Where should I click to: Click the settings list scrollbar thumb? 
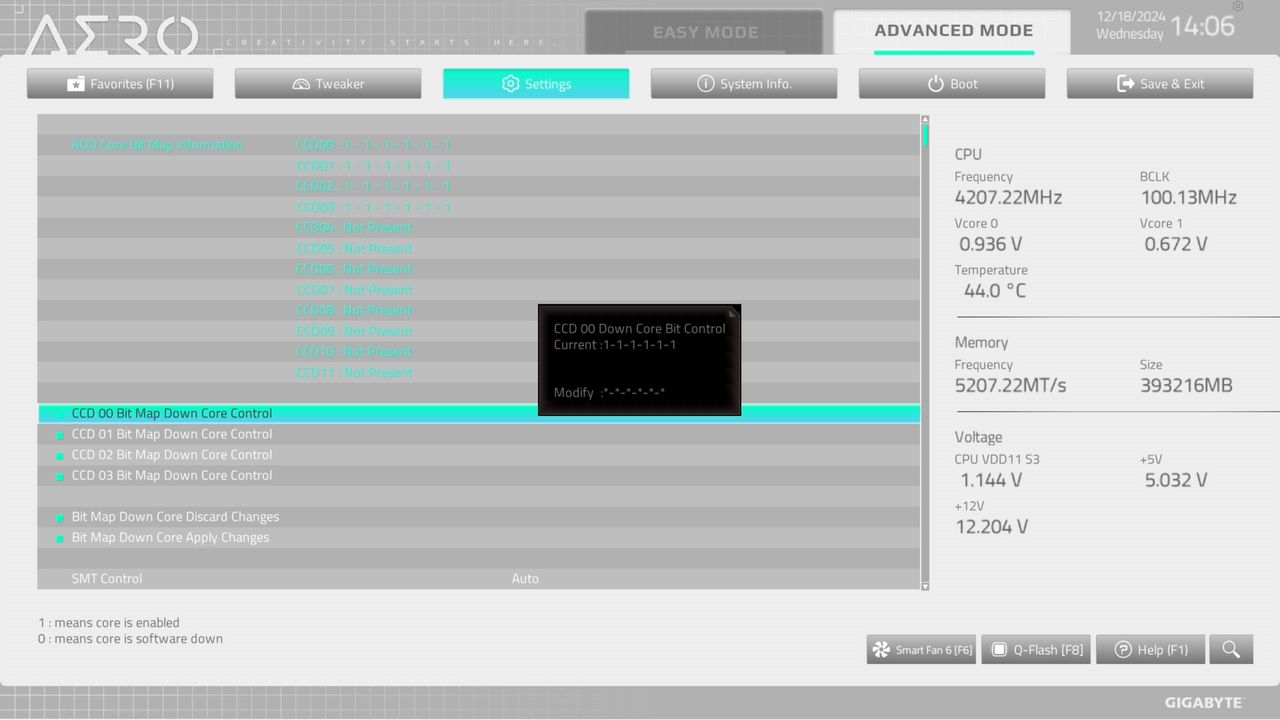click(x=926, y=136)
